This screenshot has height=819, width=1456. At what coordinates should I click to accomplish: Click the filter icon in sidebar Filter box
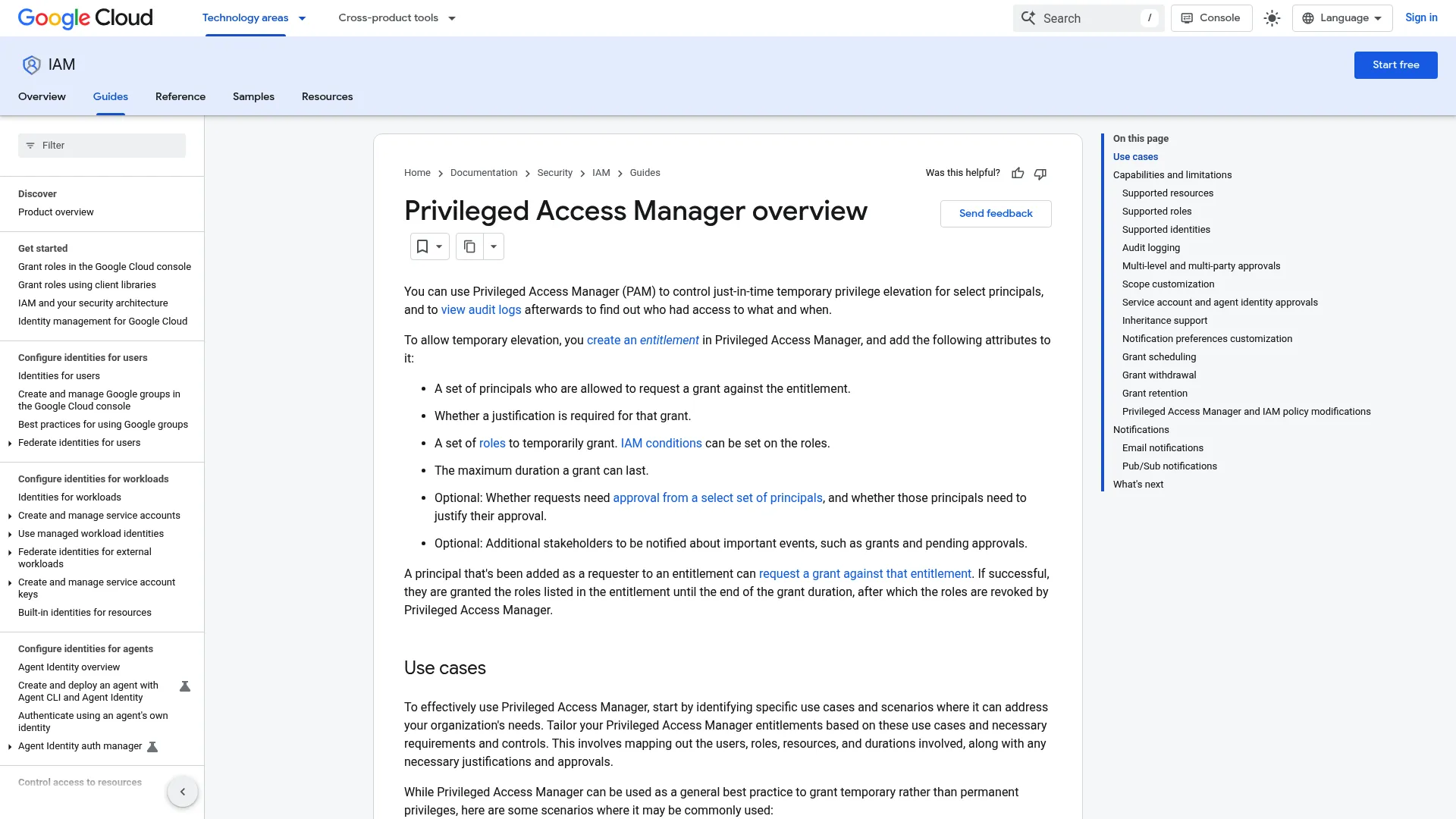tap(30, 146)
